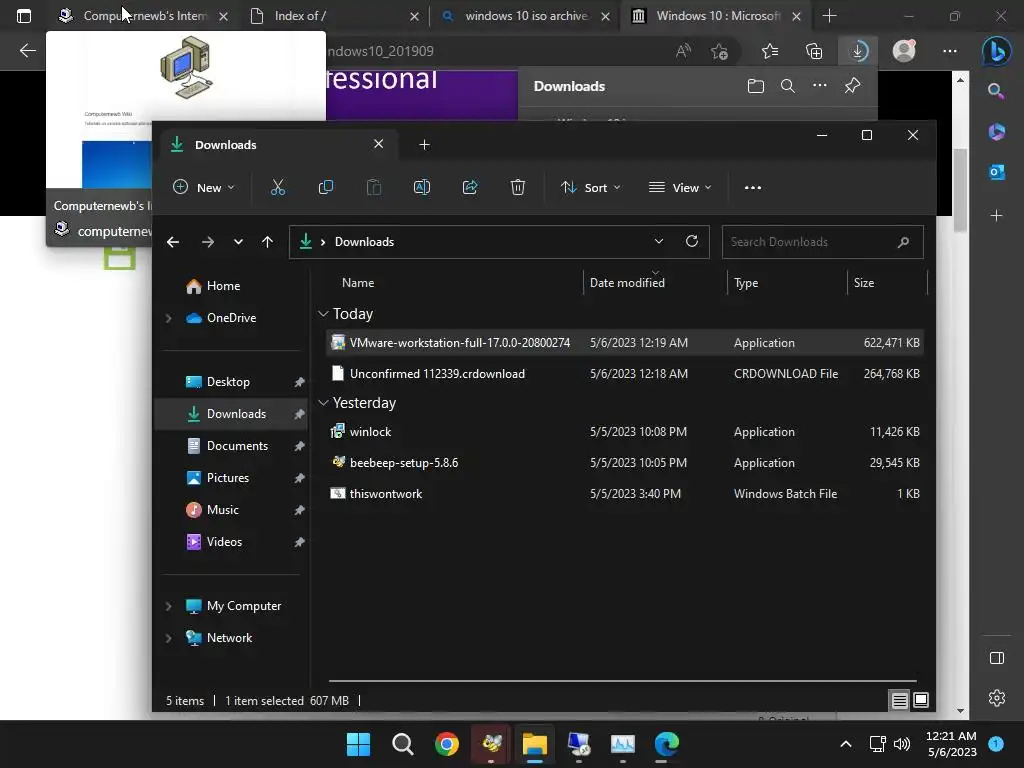Select the VMware-workstation-full file row
1024x768 pixels.
(624, 343)
